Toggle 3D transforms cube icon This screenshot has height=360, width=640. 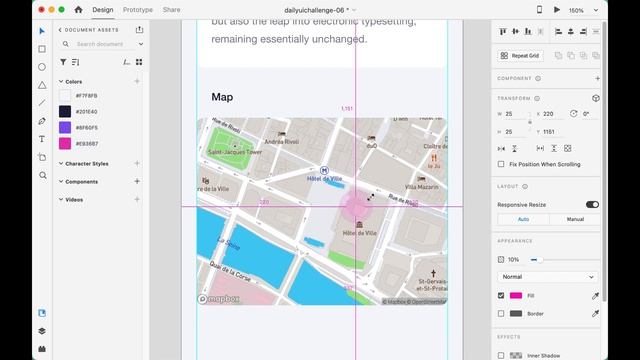(x=596, y=98)
